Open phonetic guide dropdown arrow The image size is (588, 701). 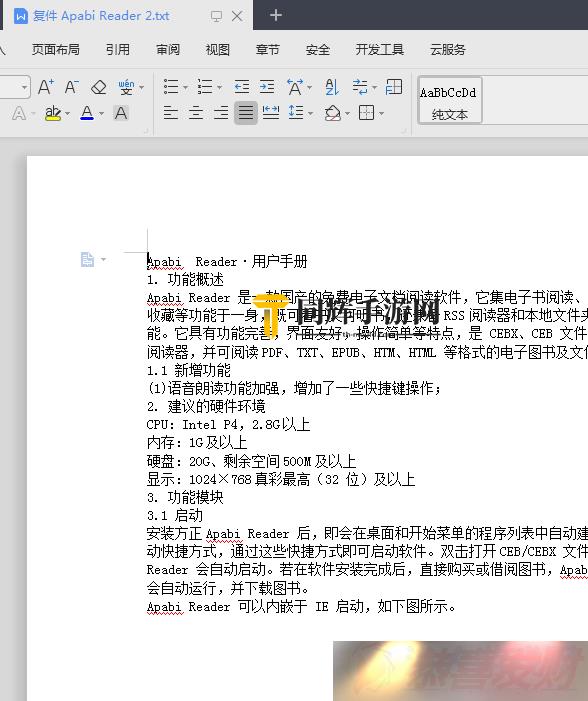pos(141,87)
